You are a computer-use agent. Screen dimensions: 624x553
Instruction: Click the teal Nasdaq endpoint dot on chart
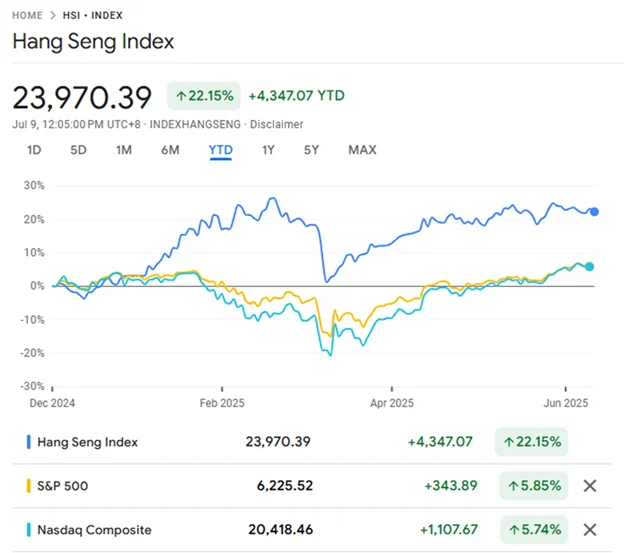click(x=589, y=267)
